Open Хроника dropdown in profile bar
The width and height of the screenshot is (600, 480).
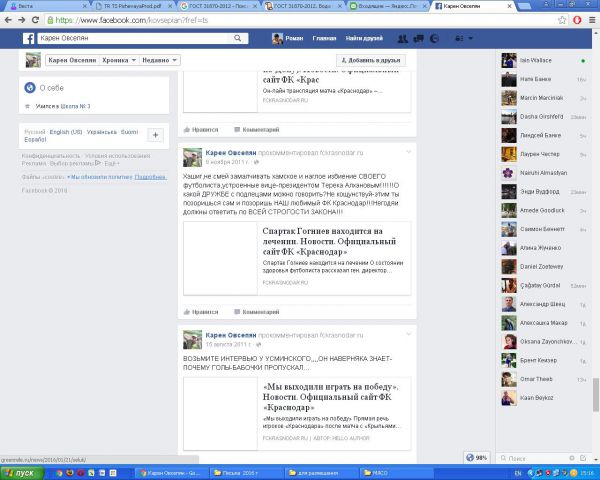coord(119,60)
